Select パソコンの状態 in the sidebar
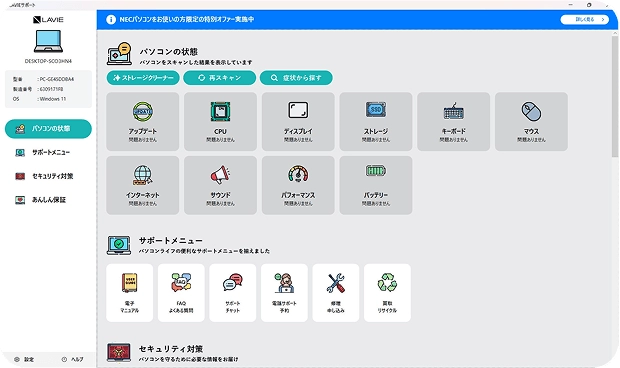 coord(48,129)
